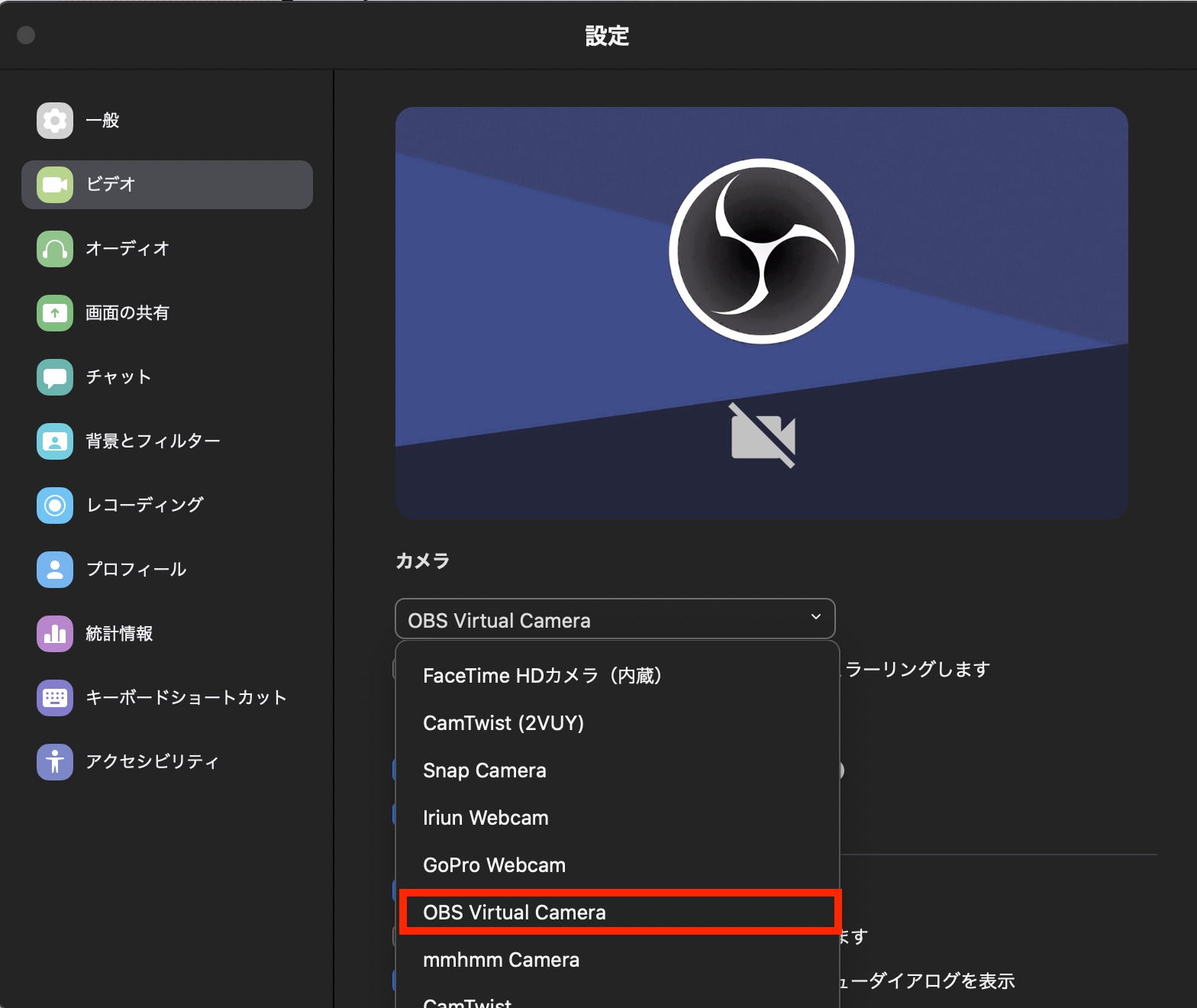1197x1008 pixels.
Task: Open the オーディオ headphone icon
Action: 55,249
